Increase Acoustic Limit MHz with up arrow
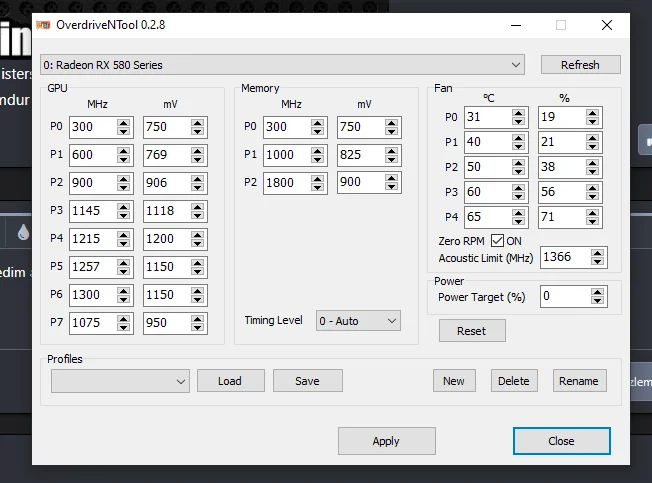 pyautogui.click(x=597, y=253)
